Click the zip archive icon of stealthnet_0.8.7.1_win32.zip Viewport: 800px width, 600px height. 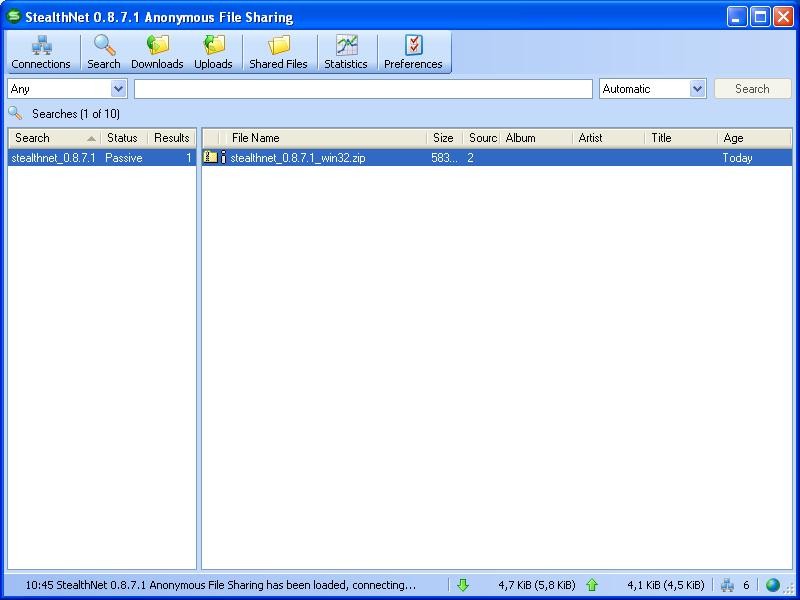click(210, 157)
